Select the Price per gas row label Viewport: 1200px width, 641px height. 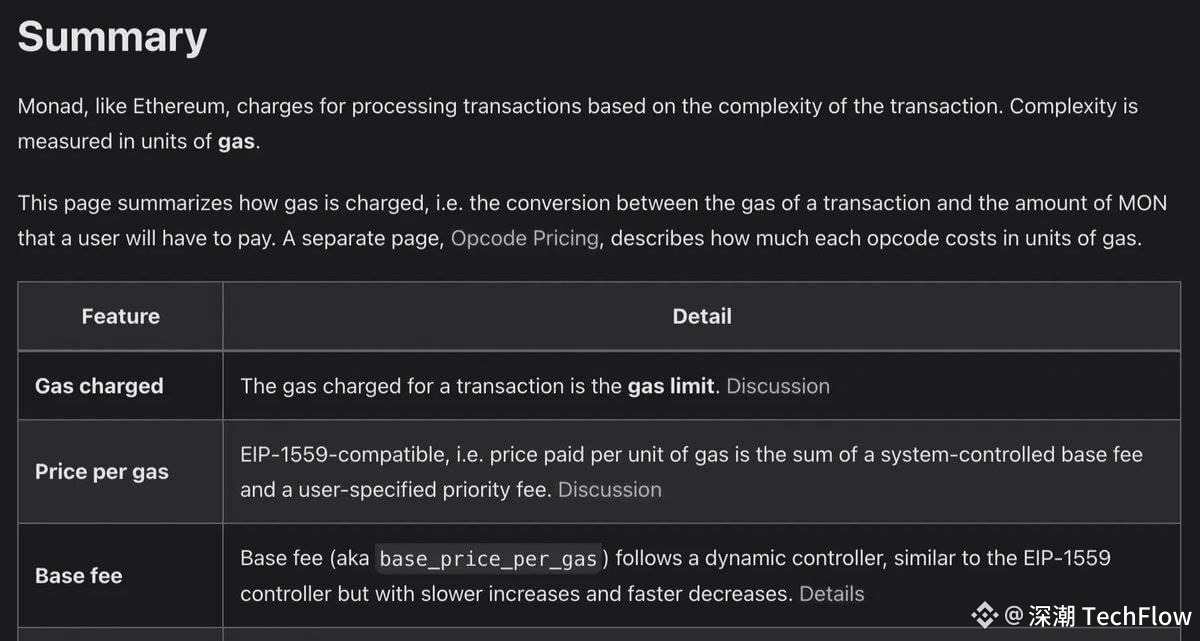(x=102, y=472)
